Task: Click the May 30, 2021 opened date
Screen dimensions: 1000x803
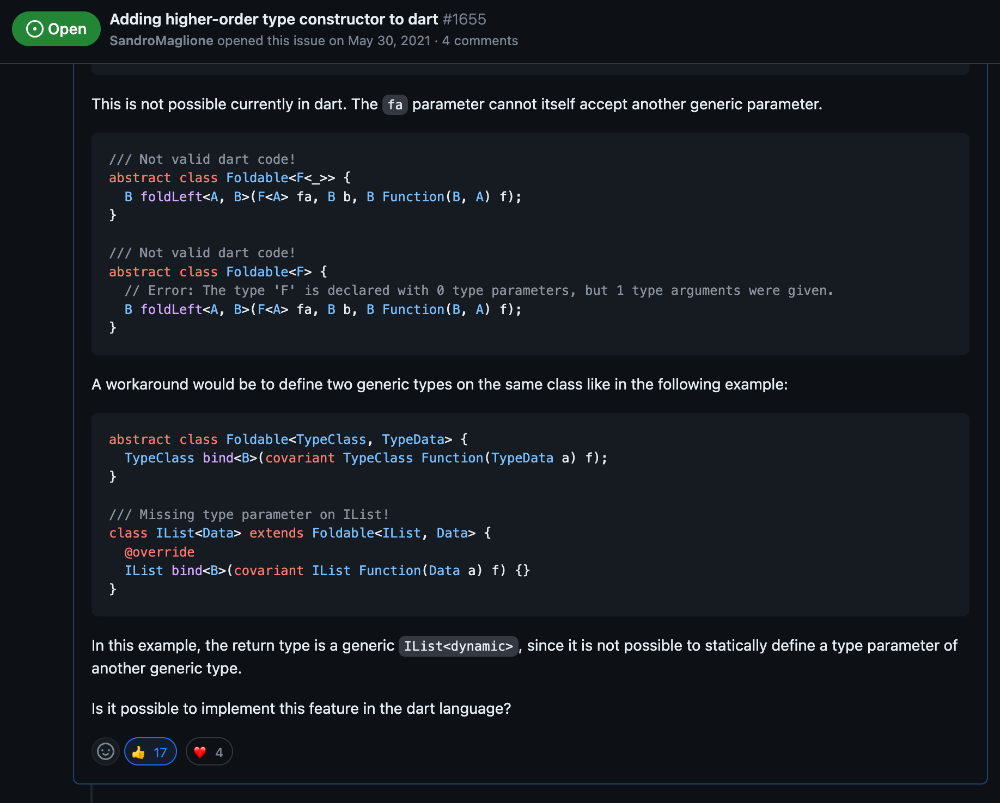Action: click(x=391, y=41)
